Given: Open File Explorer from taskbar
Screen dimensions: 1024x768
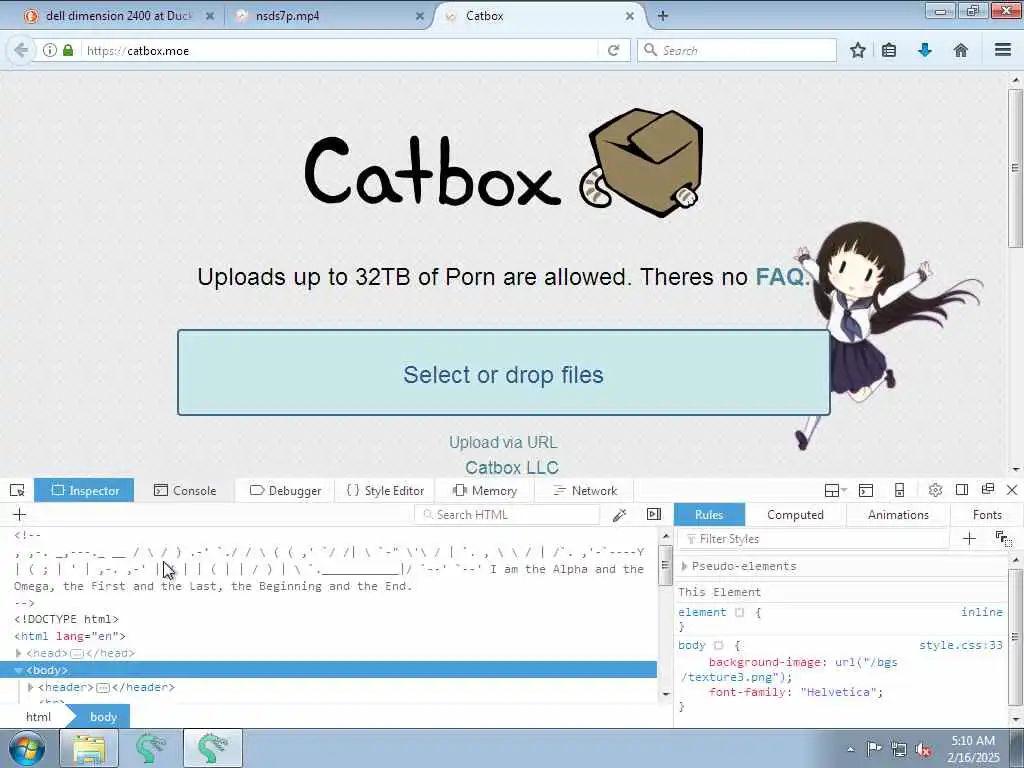Looking at the screenshot, I should pyautogui.click(x=89, y=748).
